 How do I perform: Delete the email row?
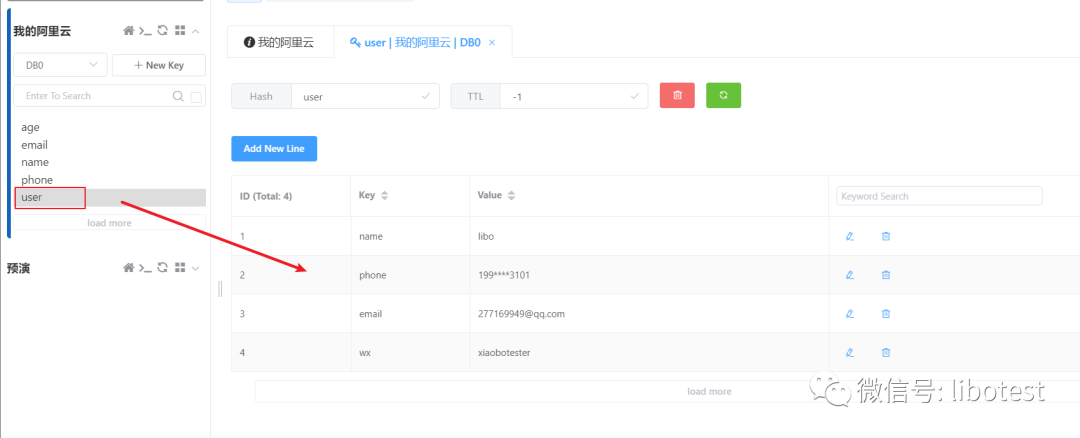886,313
